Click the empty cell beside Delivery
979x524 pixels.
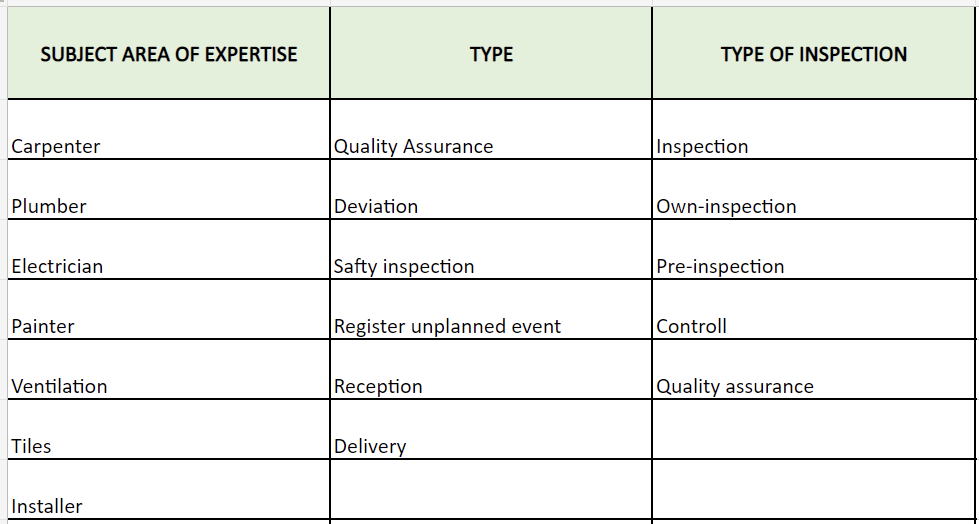(814, 429)
